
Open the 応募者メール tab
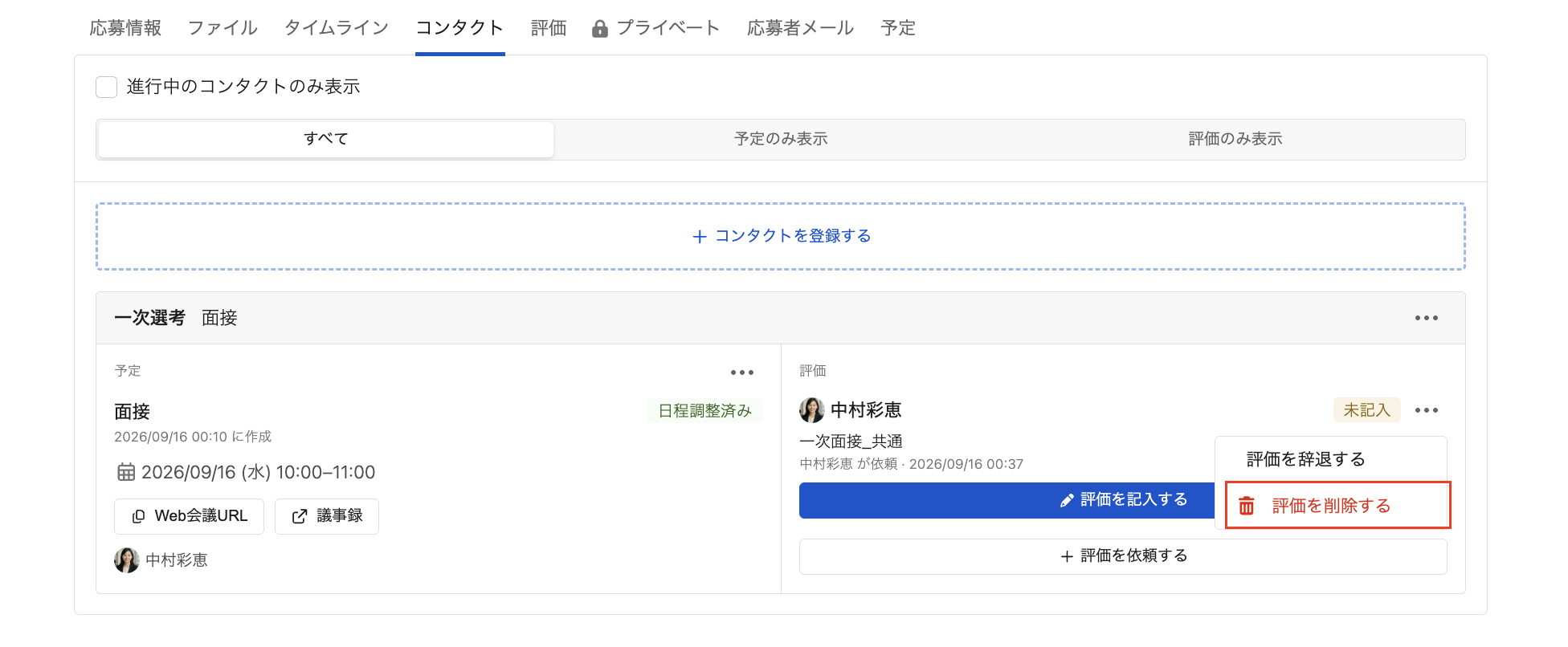[800, 28]
